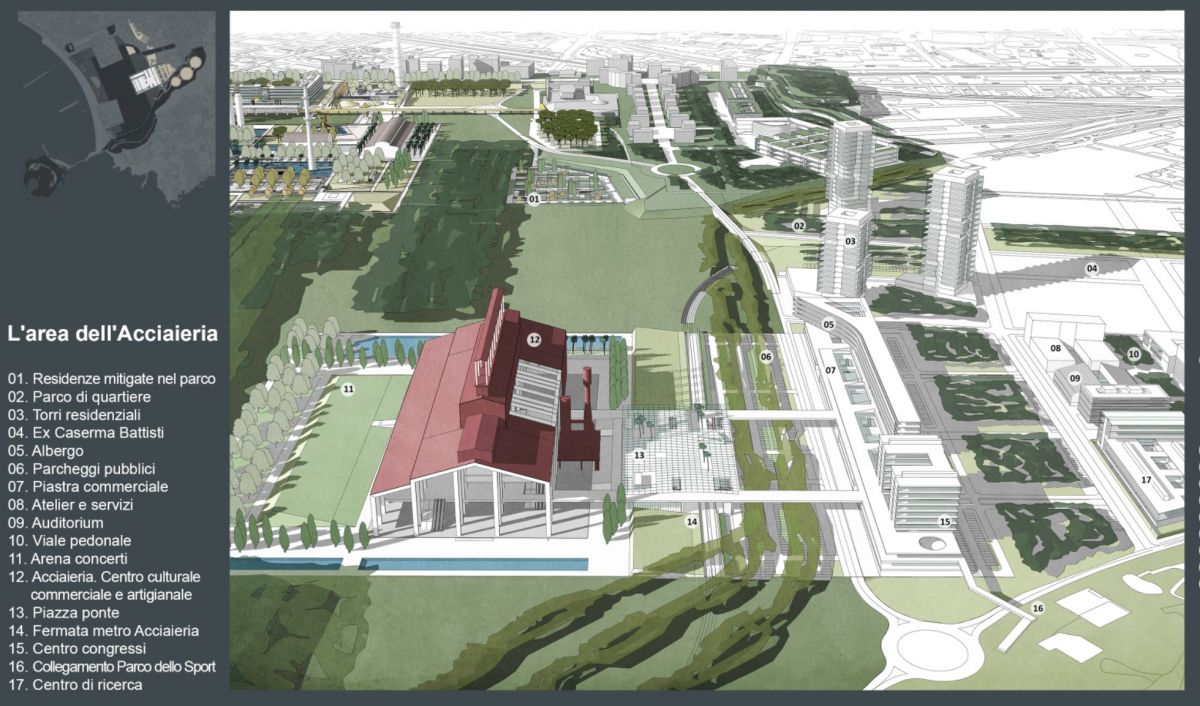Click marker 04 on Ex Caserma Battisti
Screen dimensions: 1200x706
[x=1092, y=269]
